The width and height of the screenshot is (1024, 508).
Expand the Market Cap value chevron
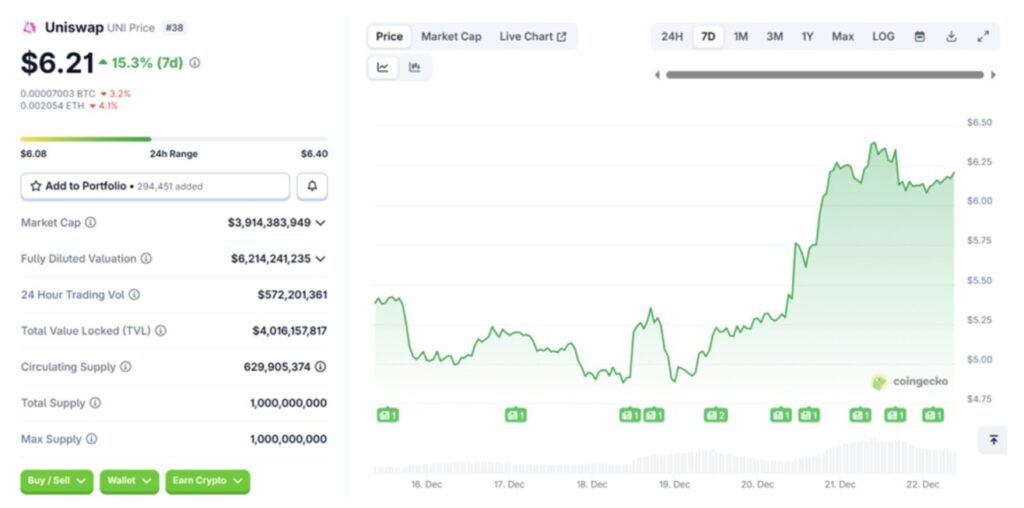[x=320, y=223]
